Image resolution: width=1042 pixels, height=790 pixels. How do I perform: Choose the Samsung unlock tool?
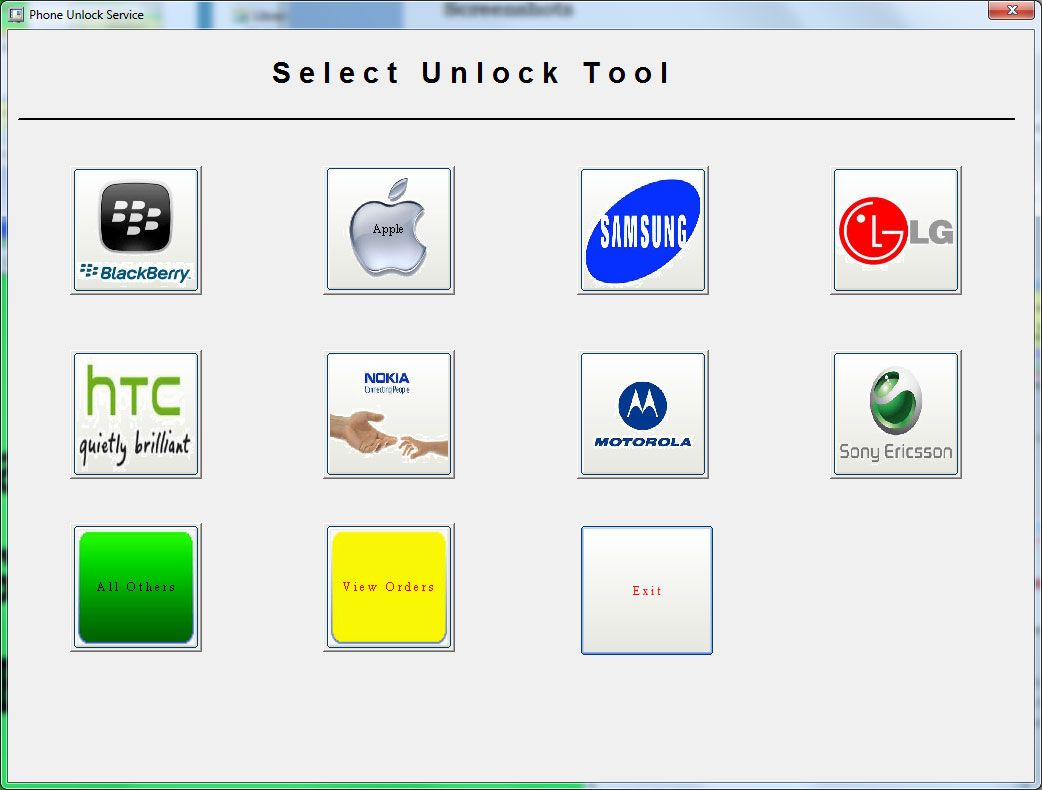pos(643,231)
